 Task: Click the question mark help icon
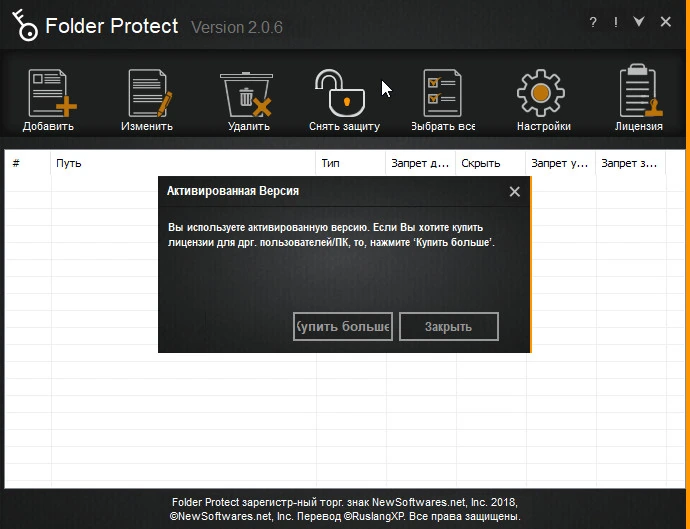[x=593, y=22]
